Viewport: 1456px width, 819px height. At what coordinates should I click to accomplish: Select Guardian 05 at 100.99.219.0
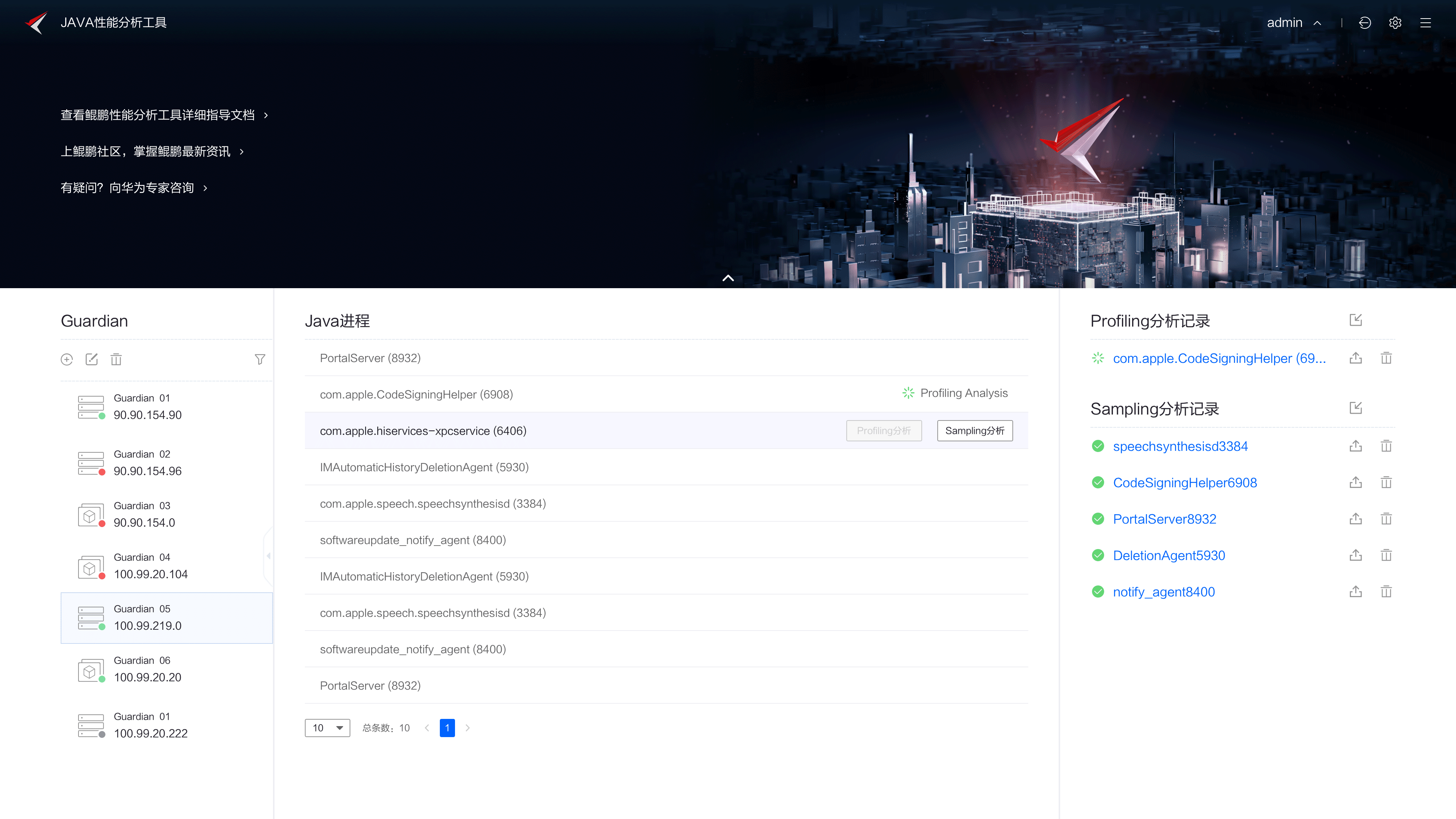pos(166,618)
